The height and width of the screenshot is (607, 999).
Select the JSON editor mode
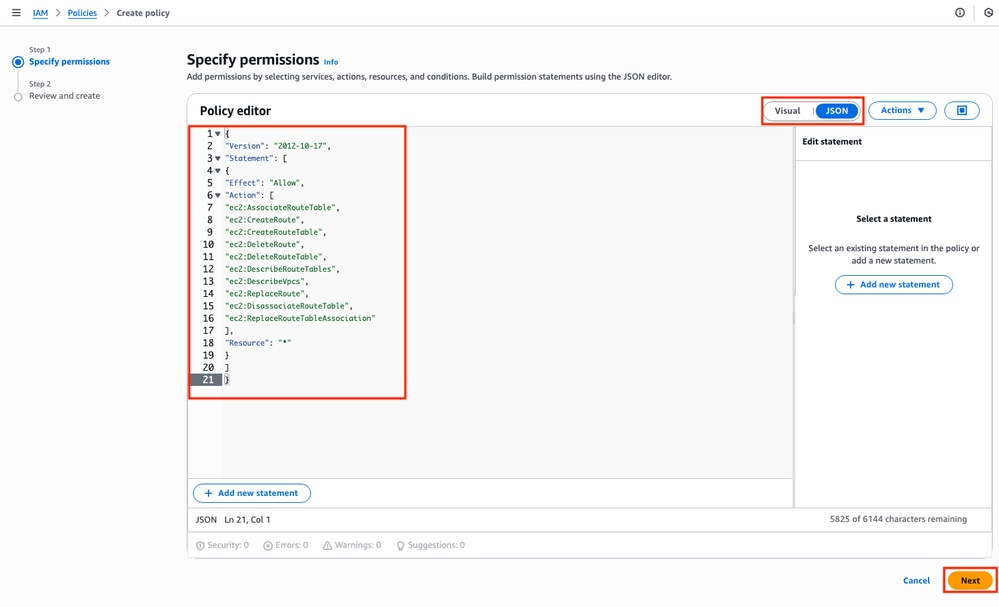[837, 111]
